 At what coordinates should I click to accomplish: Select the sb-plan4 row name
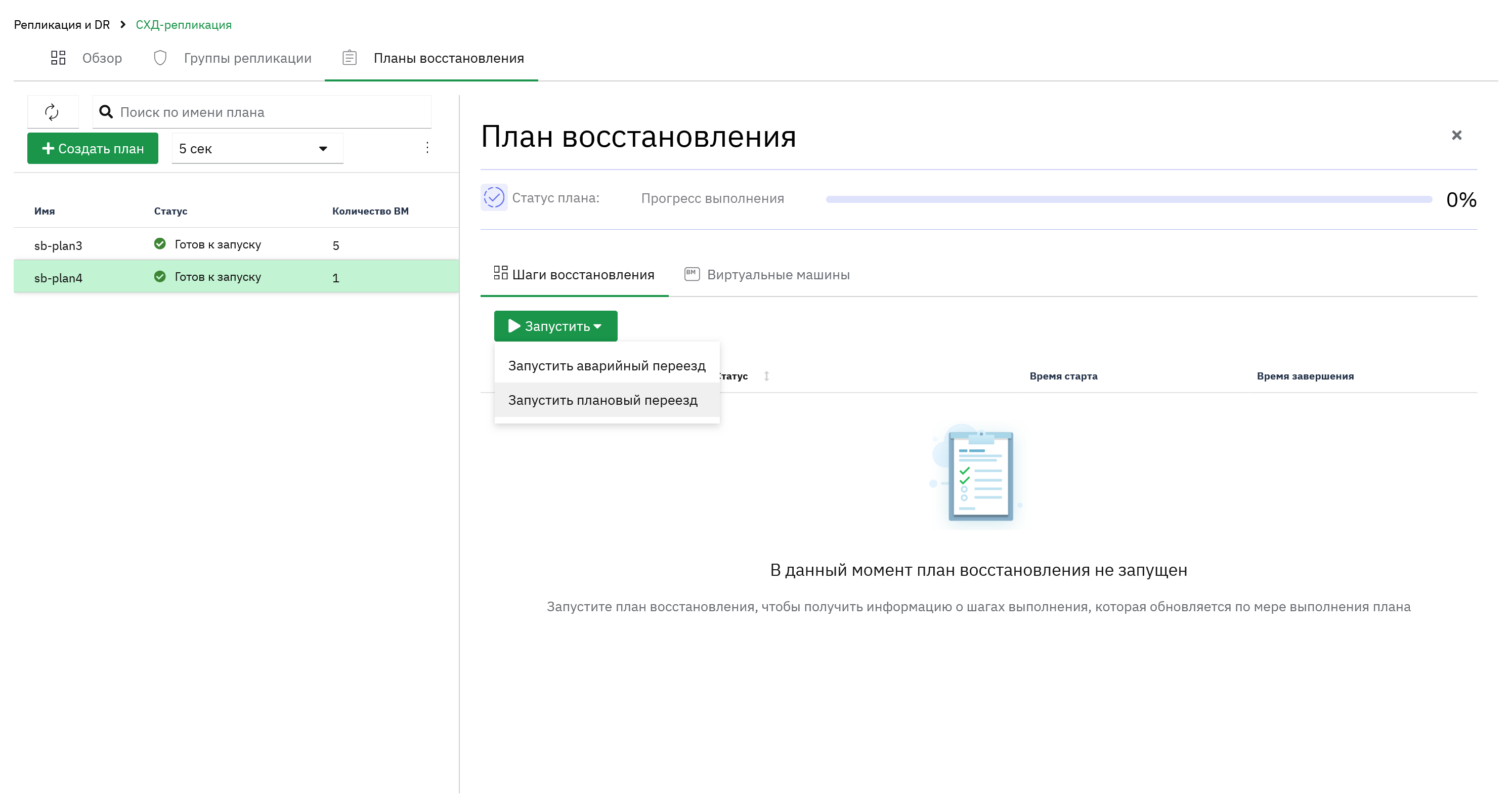click(x=58, y=278)
